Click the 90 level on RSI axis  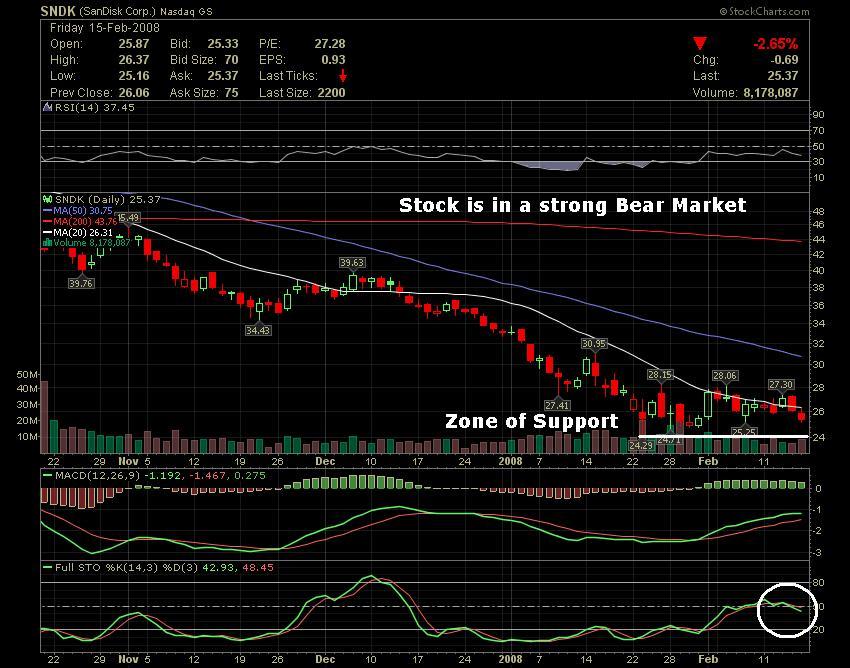point(818,114)
